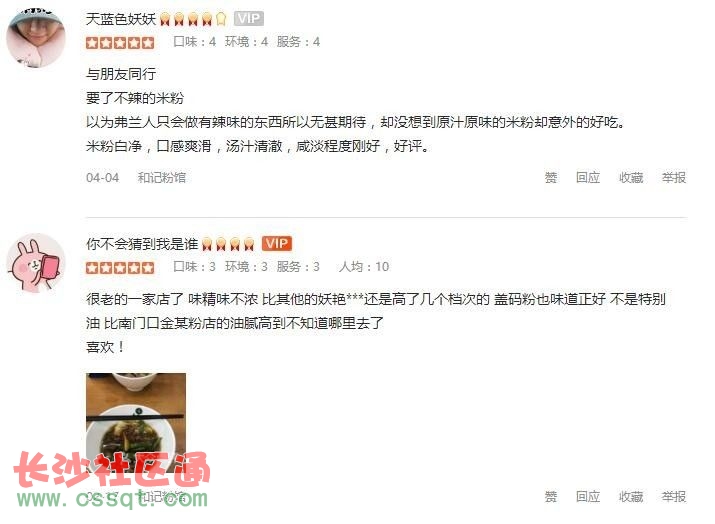This screenshot has height=524, width=715.
Task: Click the level medals beside 你不会猜到我是谁
Action: (x=228, y=244)
